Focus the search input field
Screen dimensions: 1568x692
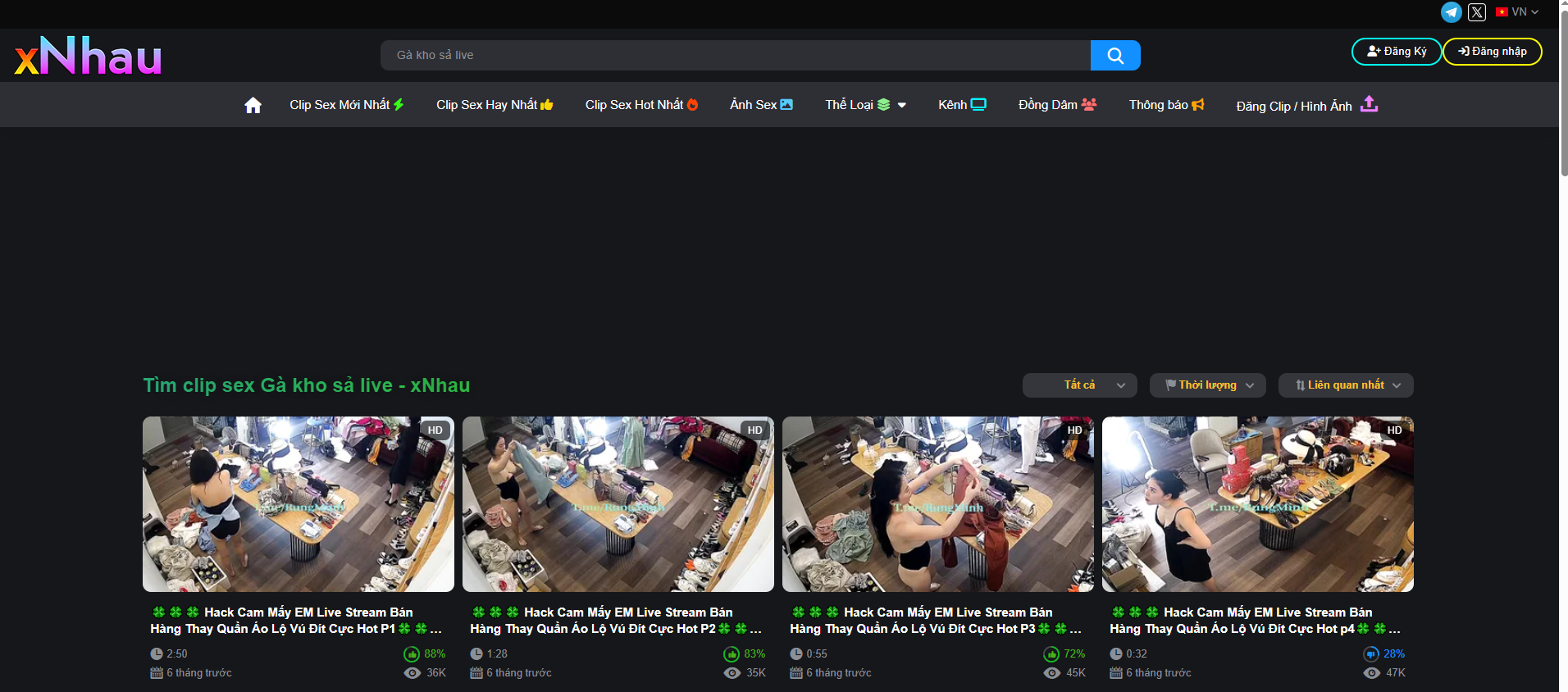pyautogui.click(x=735, y=55)
